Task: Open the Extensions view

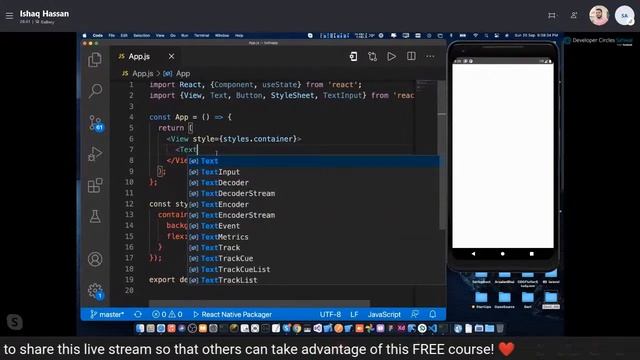Action: [95, 185]
